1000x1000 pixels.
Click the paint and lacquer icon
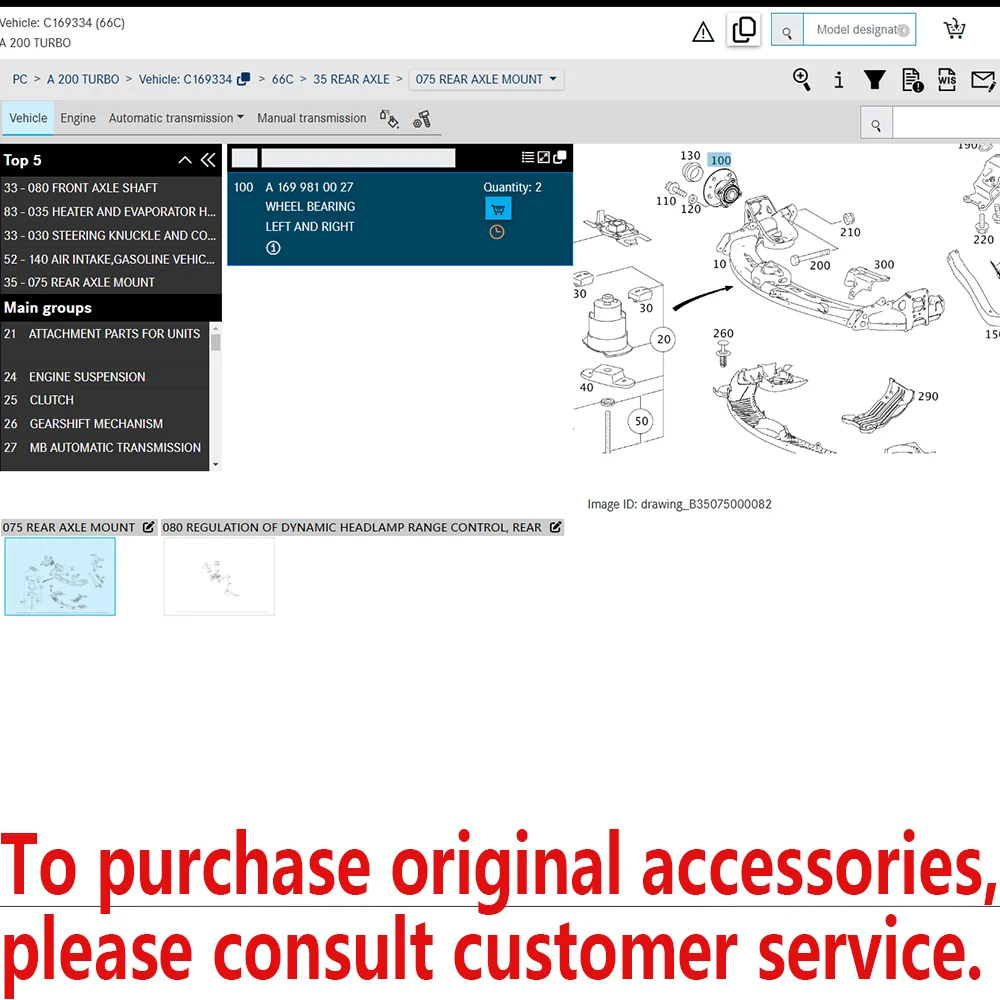tap(389, 119)
